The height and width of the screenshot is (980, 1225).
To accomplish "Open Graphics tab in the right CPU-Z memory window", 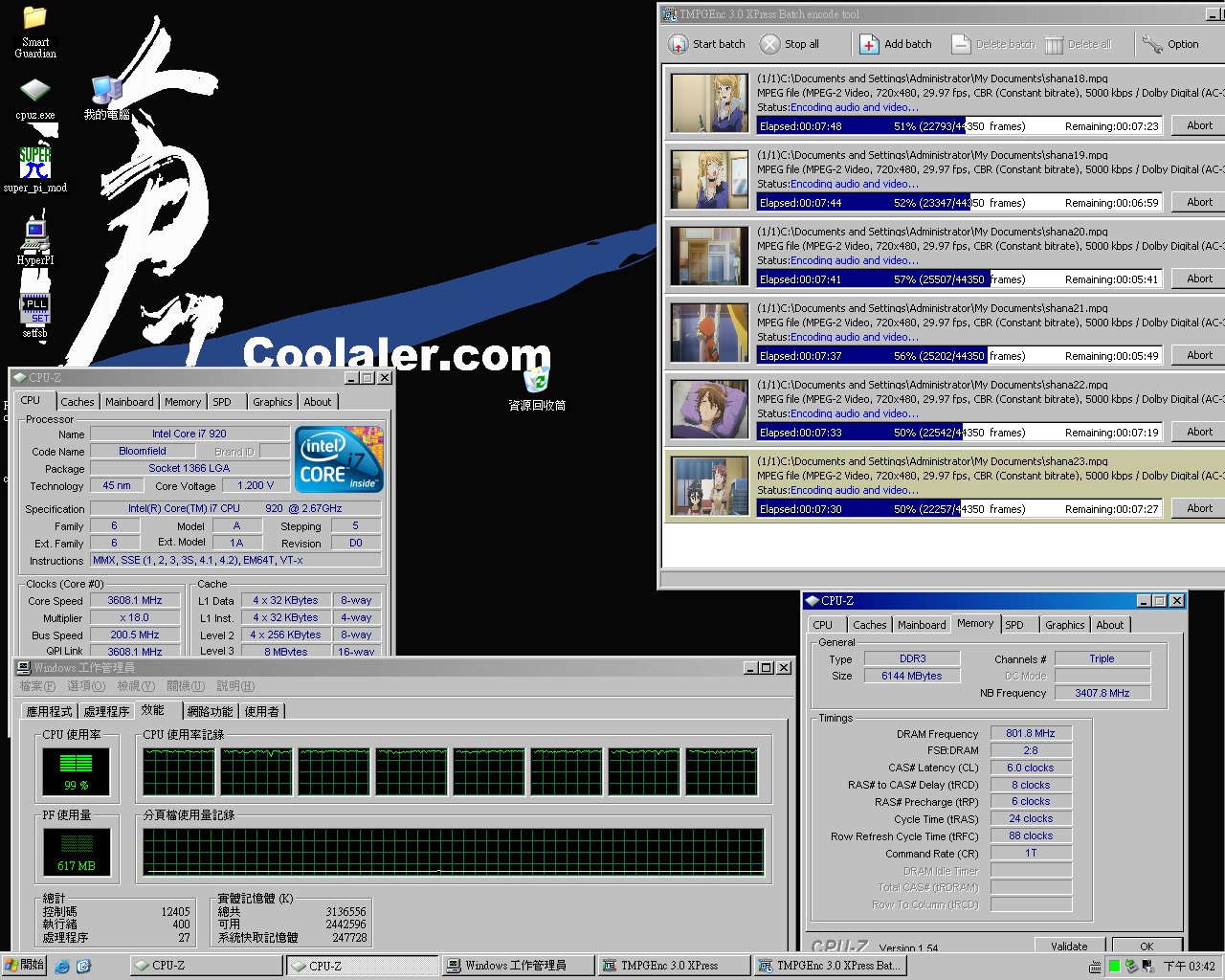I will click(x=1065, y=625).
